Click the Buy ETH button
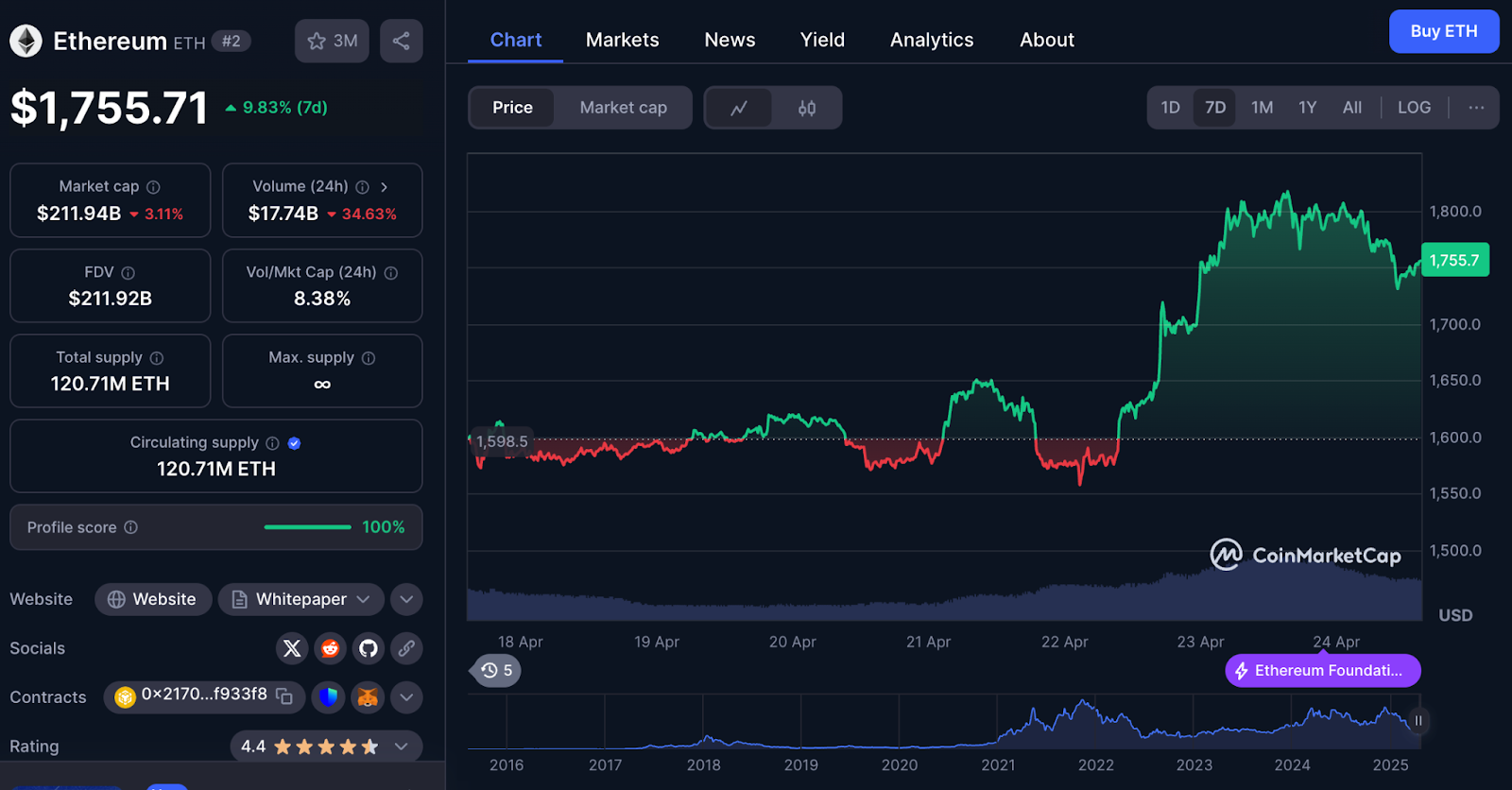The width and height of the screenshot is (1512, 790). point(1444,31)
